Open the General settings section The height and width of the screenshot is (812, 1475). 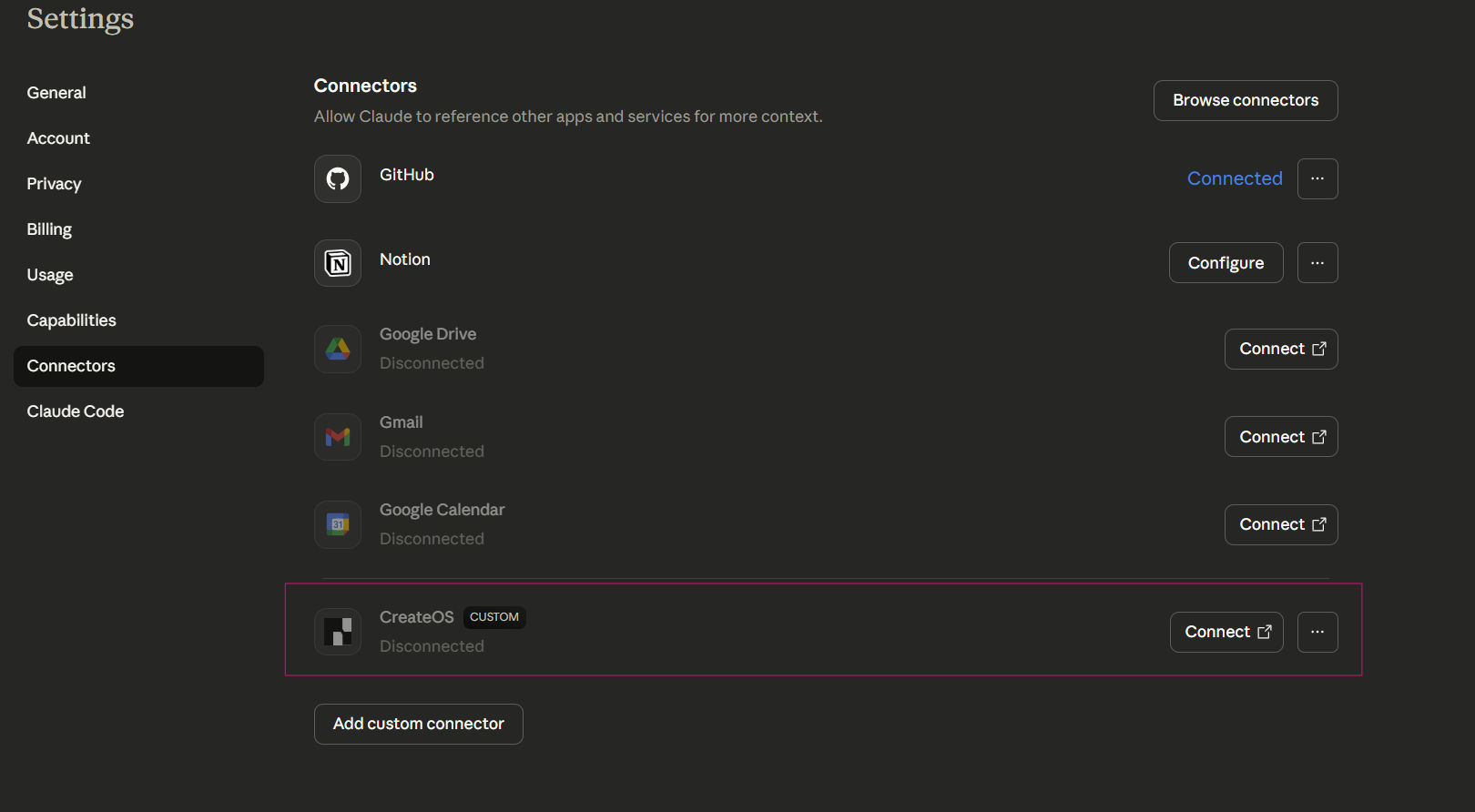click(56, 93)
